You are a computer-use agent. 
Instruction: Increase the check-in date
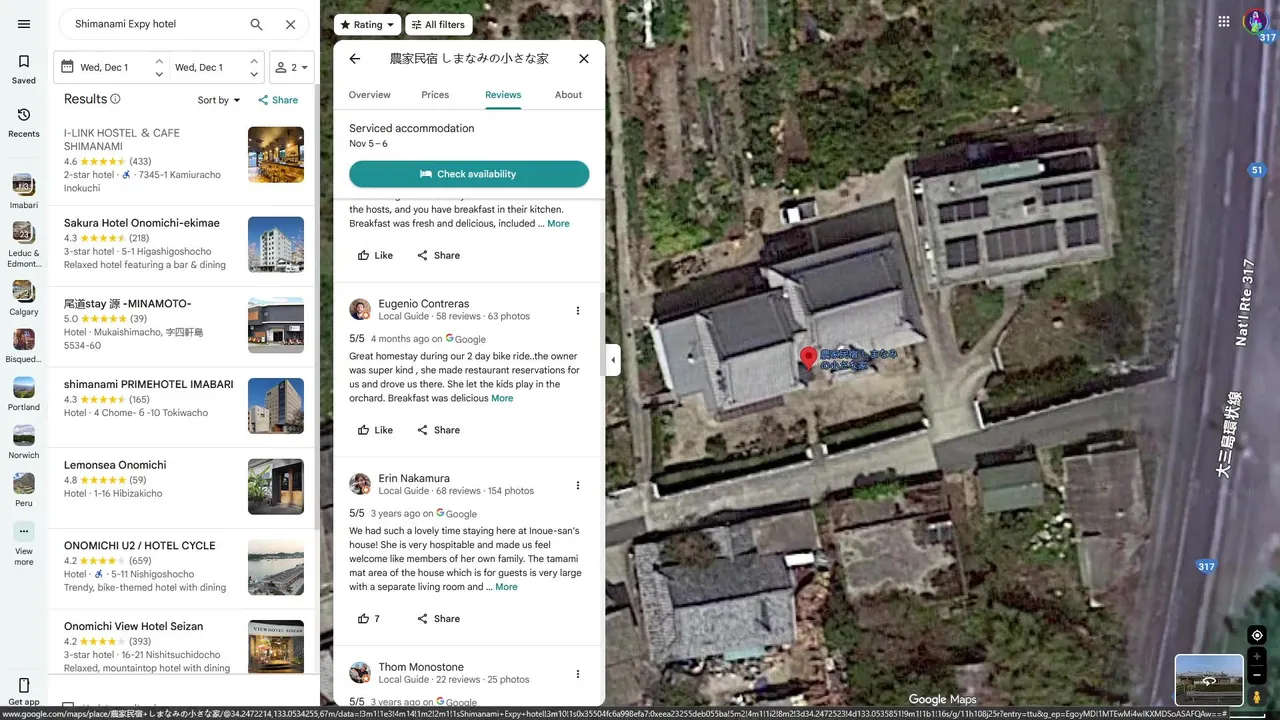tap(159, 62)
